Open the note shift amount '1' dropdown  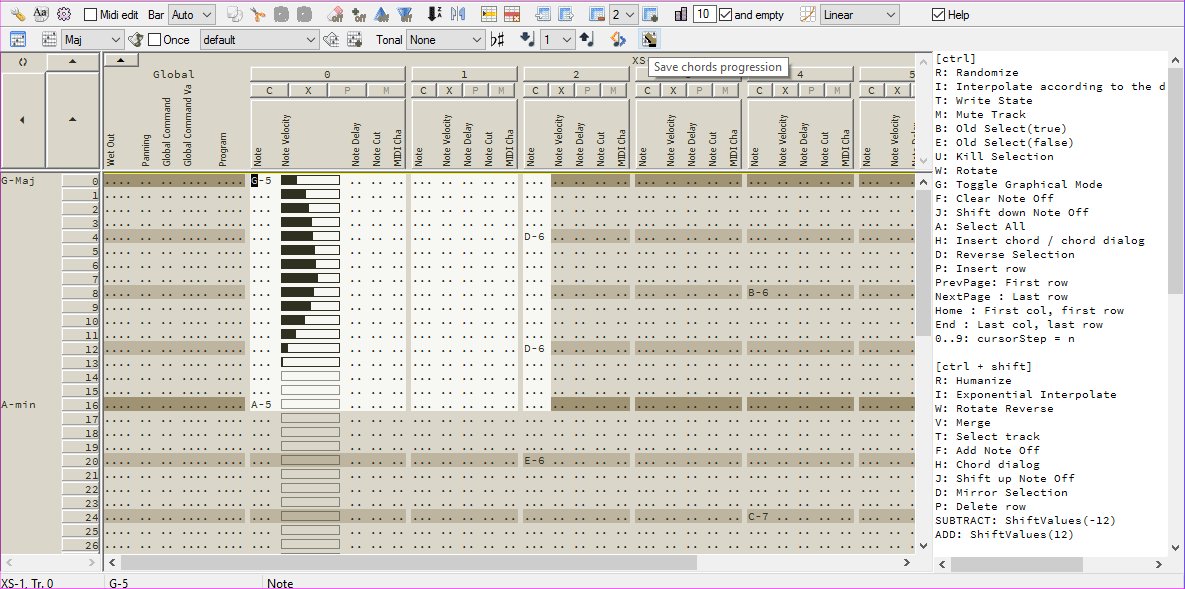coord(557,39)
